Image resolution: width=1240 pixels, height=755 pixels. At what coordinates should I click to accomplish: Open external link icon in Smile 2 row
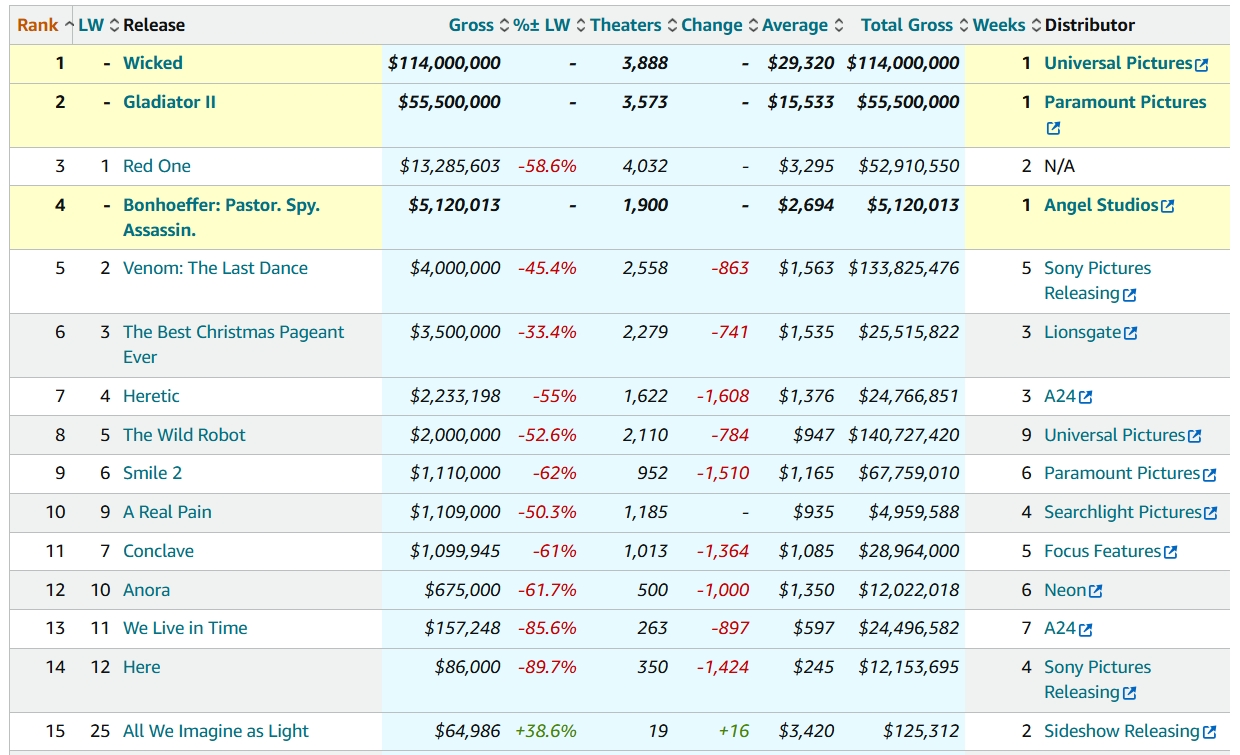(x=1210, y=475)
